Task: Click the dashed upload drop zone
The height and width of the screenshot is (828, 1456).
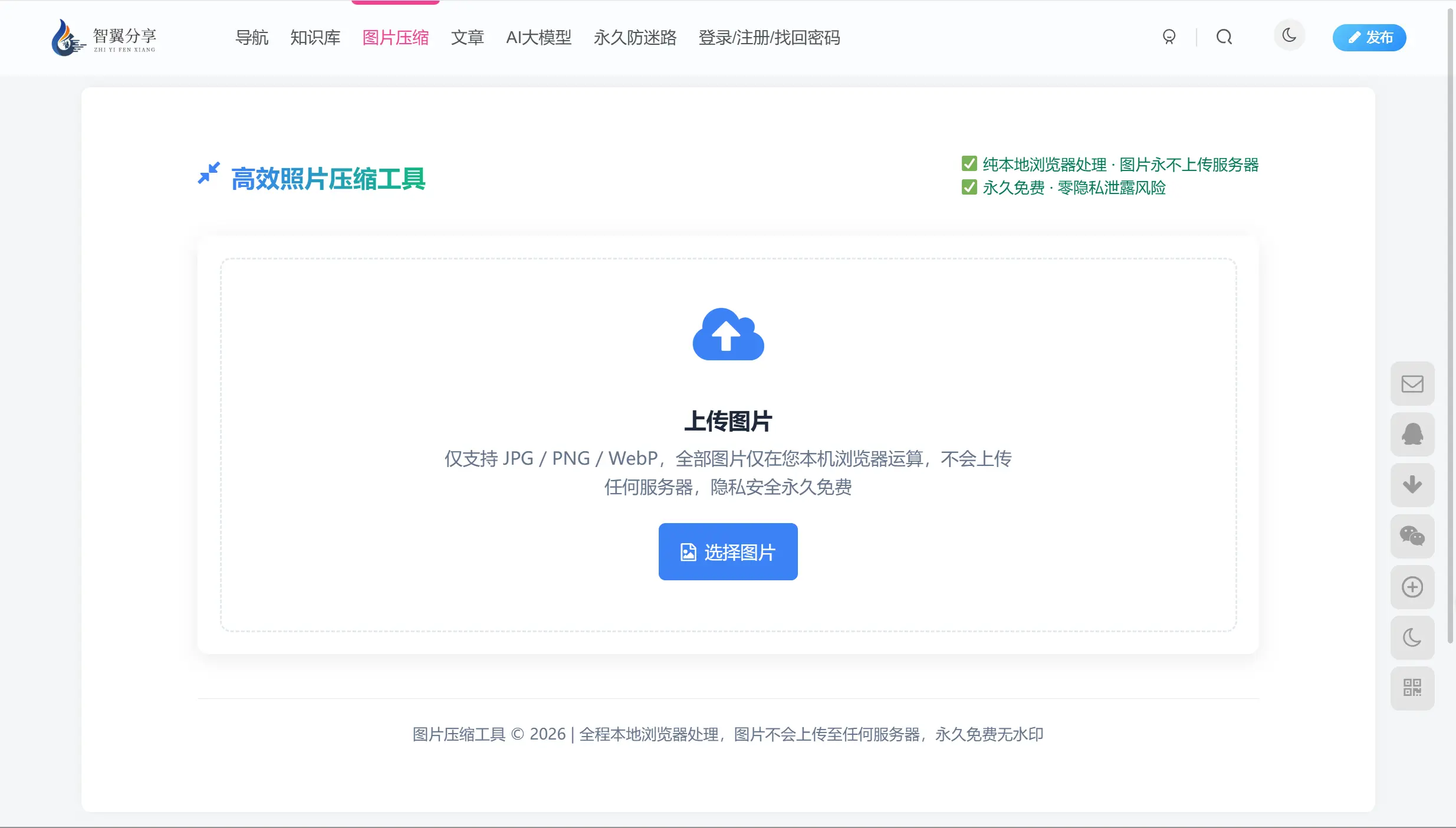Action: pos(728,445)
